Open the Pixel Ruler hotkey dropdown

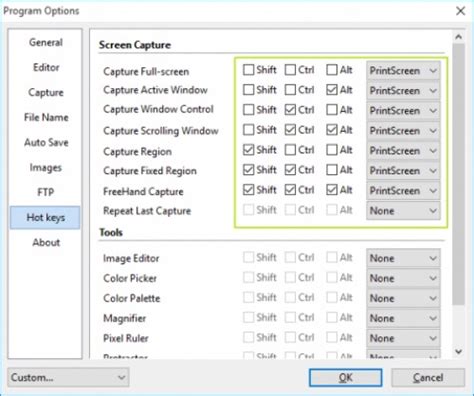pyautogui.click(x=403, y=338)
